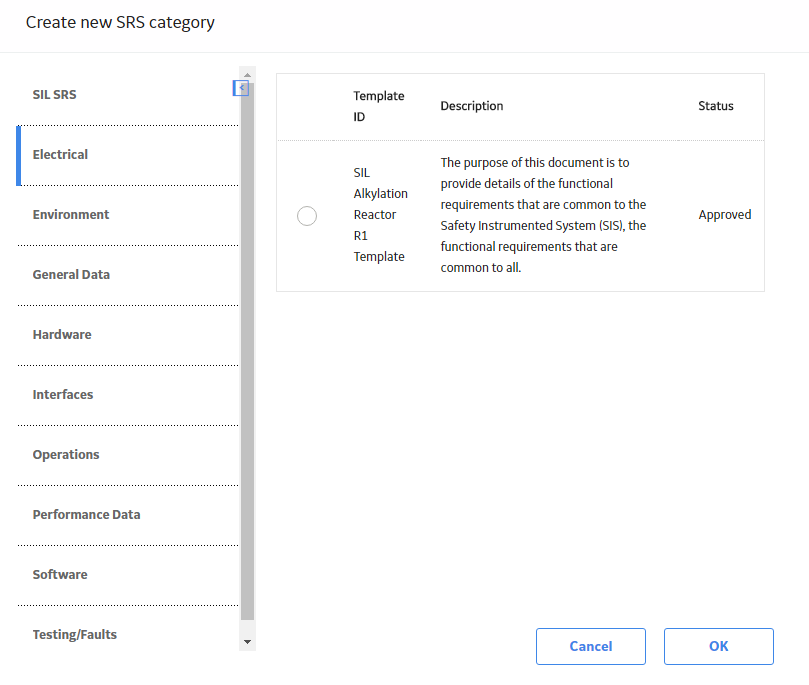Click the SIL Alkylation Reactor R1 Template name

pos(380,215)
